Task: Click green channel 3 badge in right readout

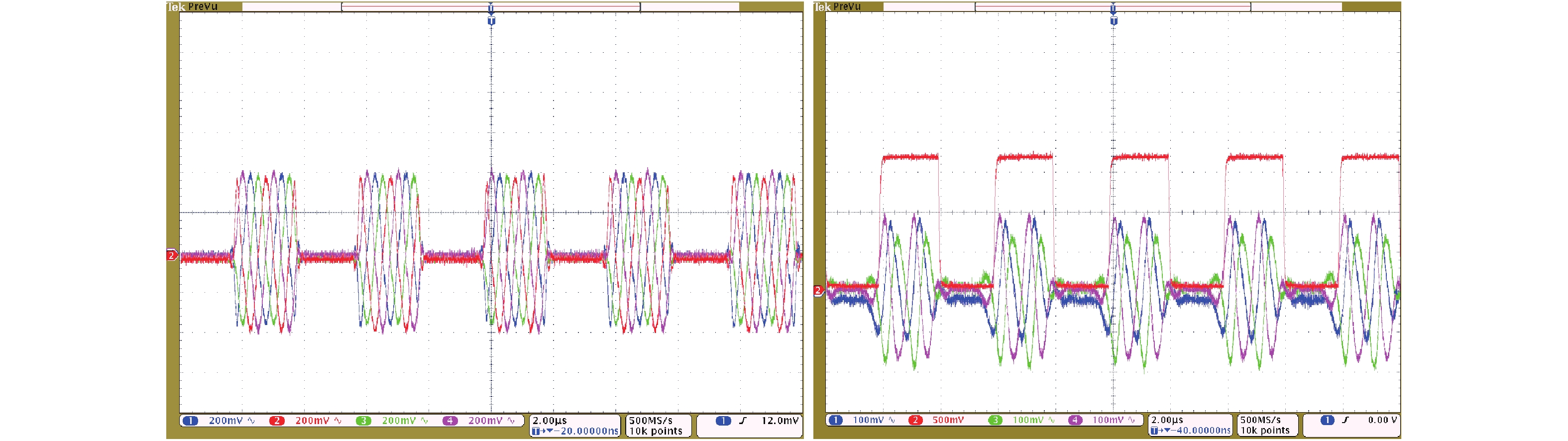Action: coord(995,420)
